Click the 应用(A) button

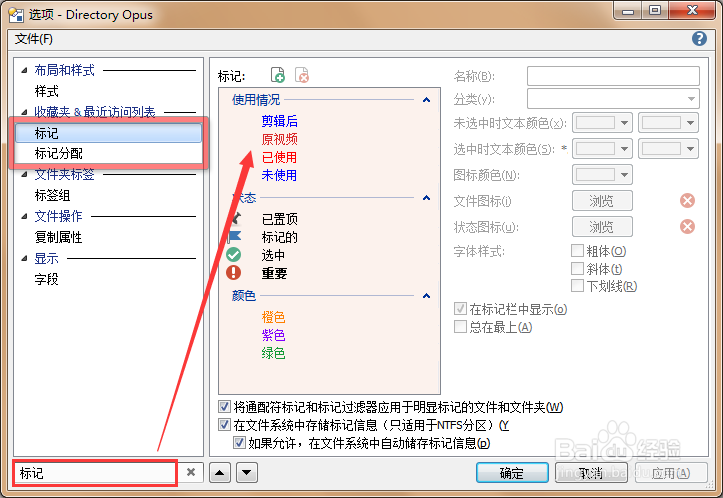click(671, 473)
